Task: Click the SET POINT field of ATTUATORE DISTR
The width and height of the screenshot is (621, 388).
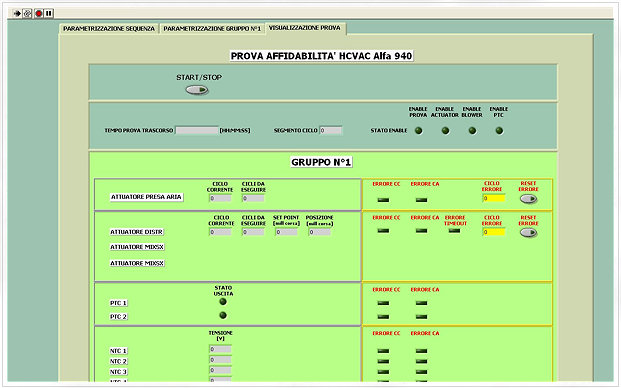Action: pos(286,232)
